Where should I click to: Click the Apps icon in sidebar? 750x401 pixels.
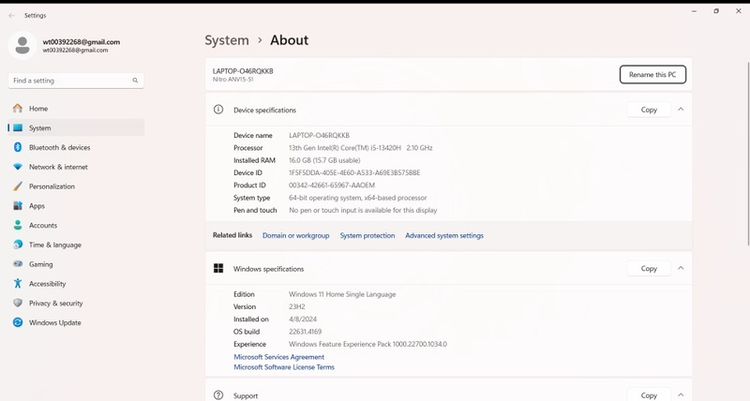[x=18, y=206]
